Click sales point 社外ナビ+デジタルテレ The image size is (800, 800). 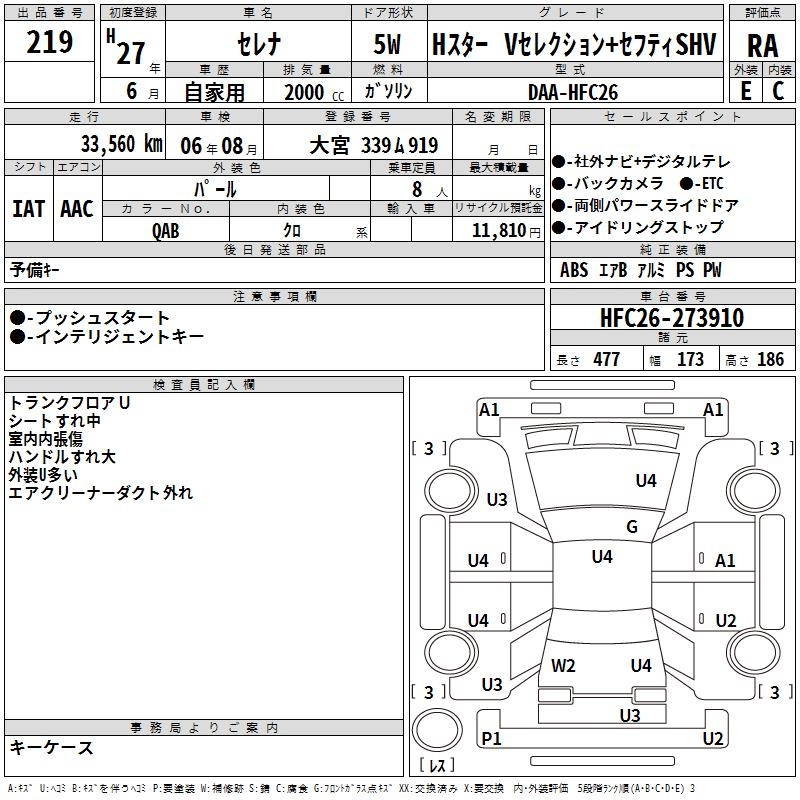point(641,162)
